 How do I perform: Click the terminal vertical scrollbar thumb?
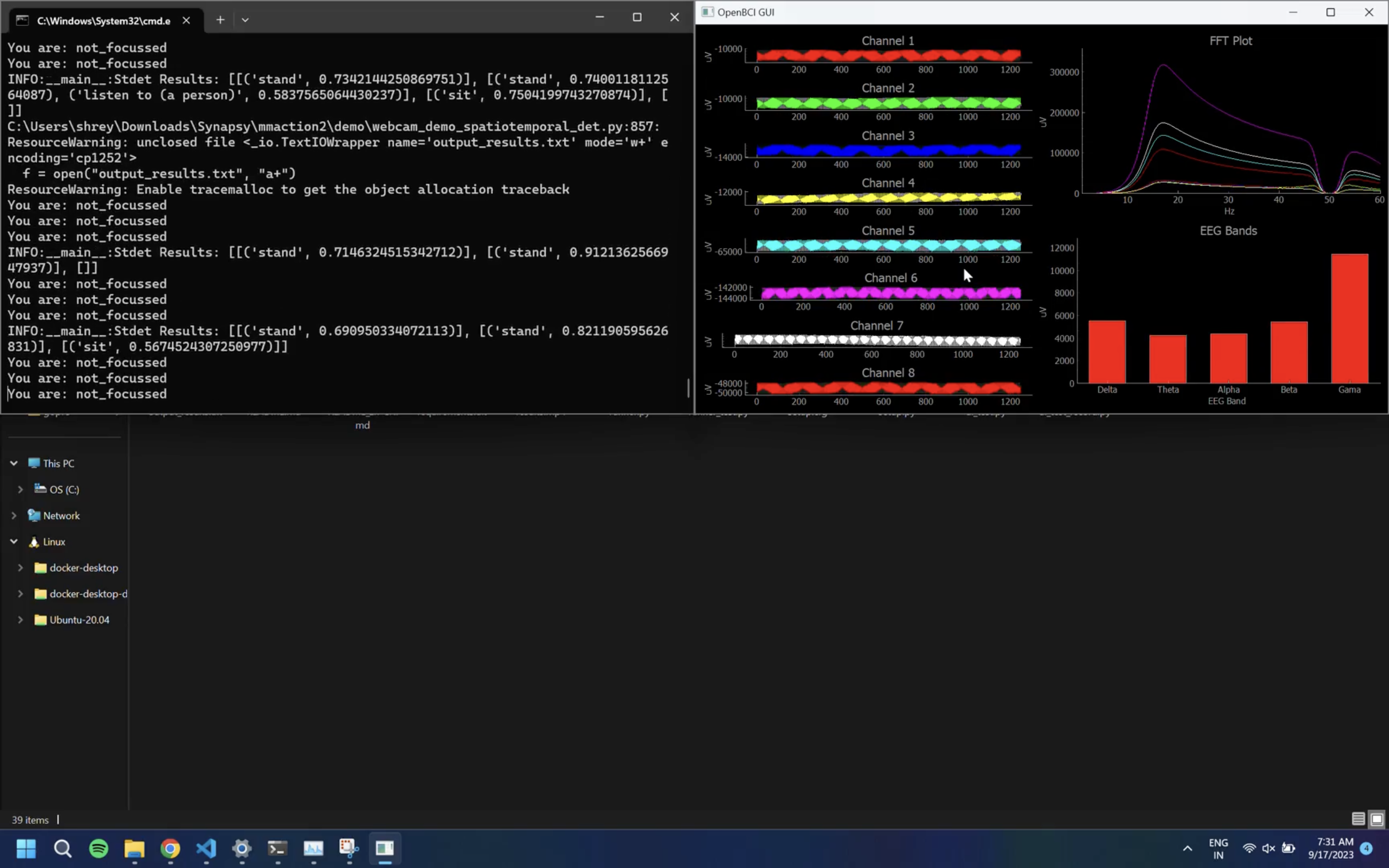pos(688,388)
